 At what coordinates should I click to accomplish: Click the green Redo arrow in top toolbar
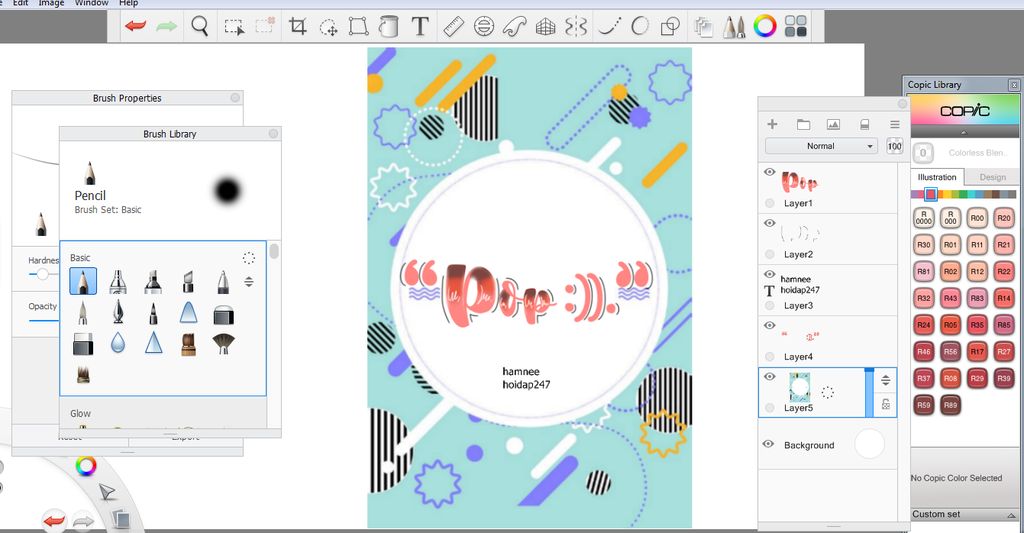point(167,27)
